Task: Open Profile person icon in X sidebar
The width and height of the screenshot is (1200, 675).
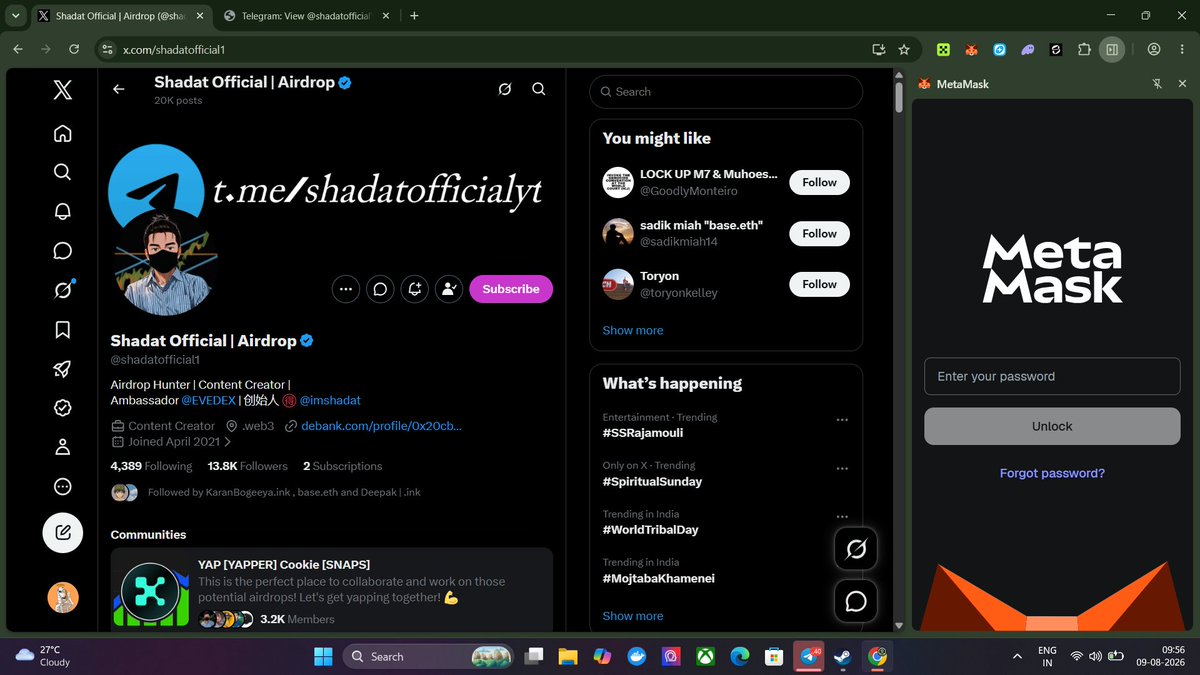Action: pos(62,447)
